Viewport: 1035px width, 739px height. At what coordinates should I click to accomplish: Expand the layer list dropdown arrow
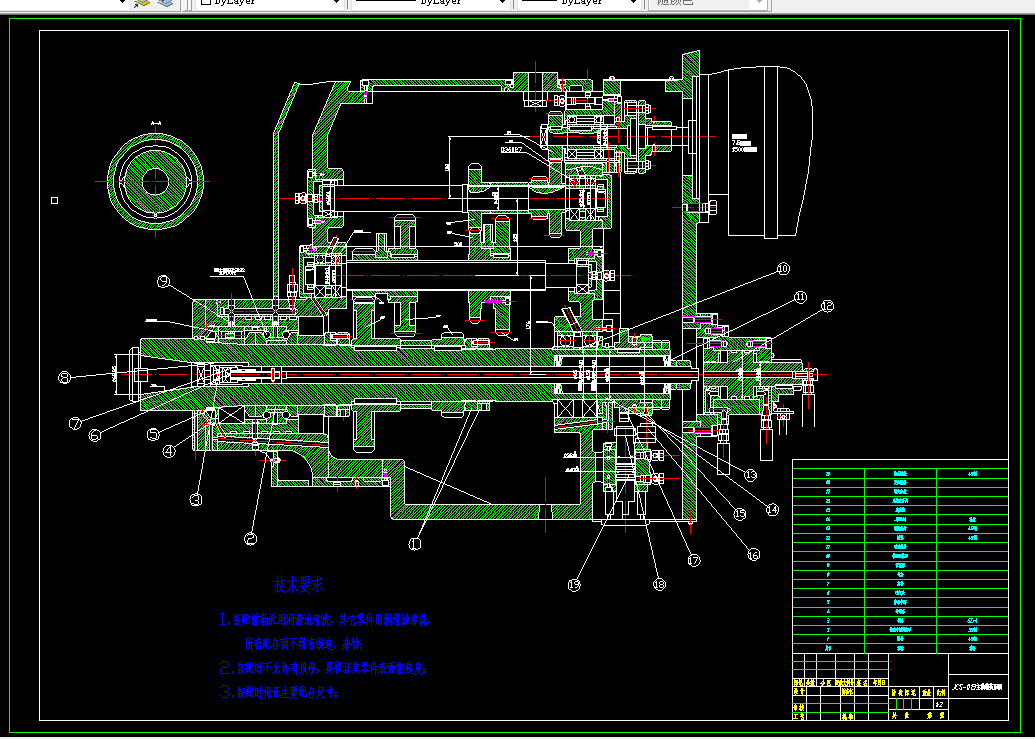click(121, 3)
